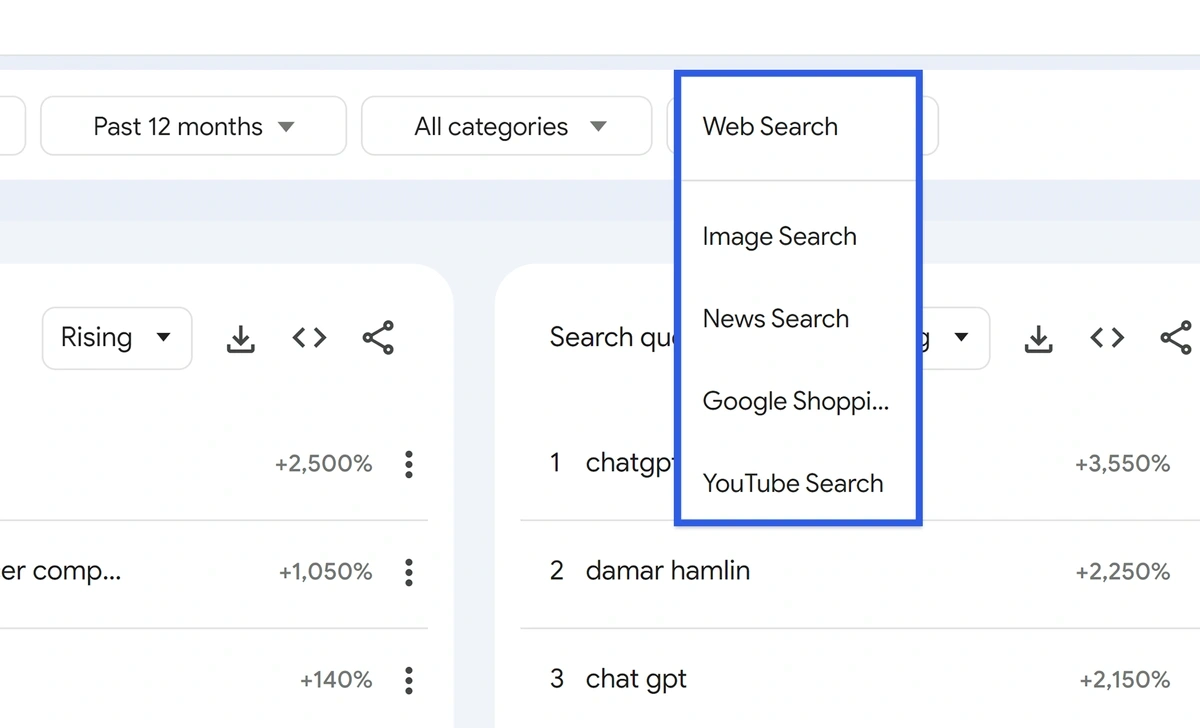Click the +2,150% growth value
This screenshot has height=728, width=1200.
(1124, 681)
